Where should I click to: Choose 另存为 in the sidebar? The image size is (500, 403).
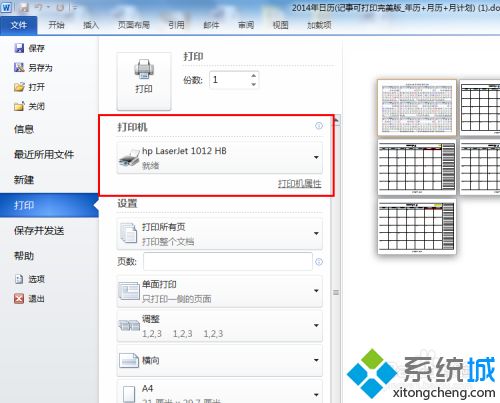pos(33,68)
